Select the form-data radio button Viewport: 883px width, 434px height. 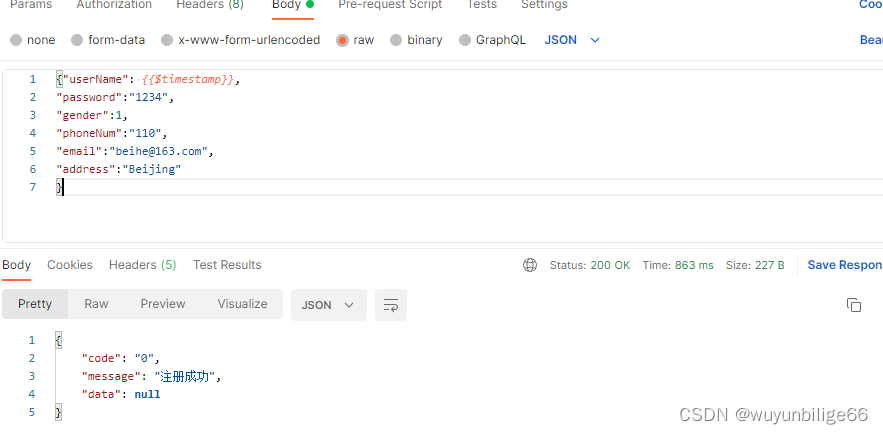[x=77, y=40]
